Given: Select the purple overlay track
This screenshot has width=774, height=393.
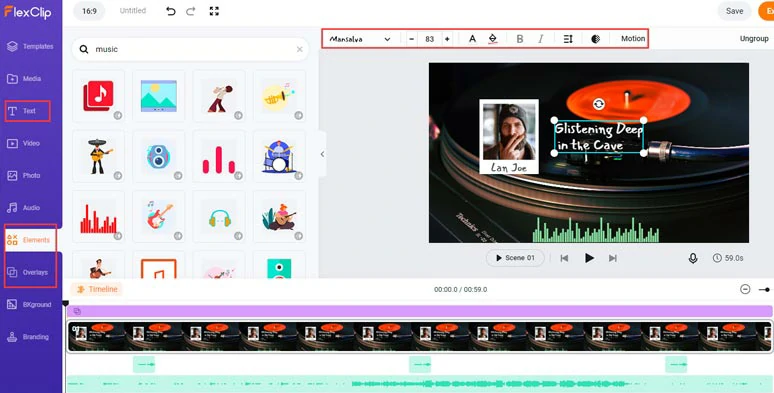Looking at the screenshot, I should (x=420, y=311).
